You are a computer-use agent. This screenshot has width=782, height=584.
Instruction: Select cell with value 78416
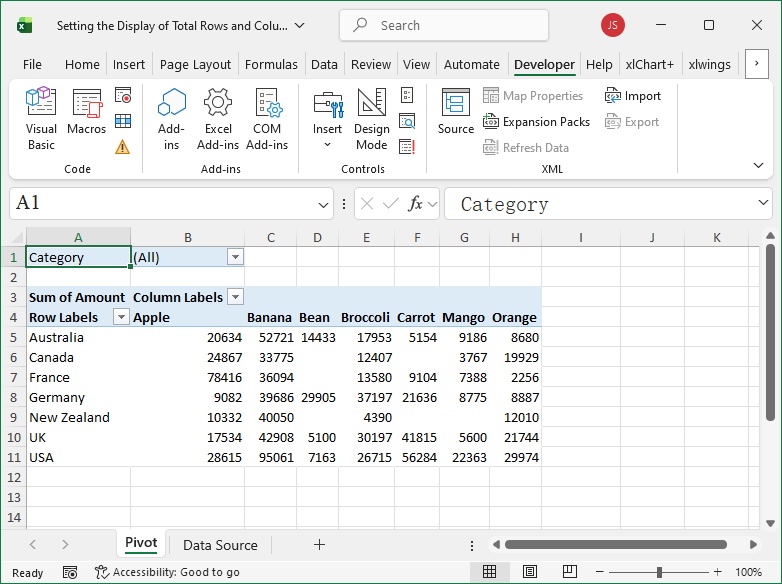point(188,377)
